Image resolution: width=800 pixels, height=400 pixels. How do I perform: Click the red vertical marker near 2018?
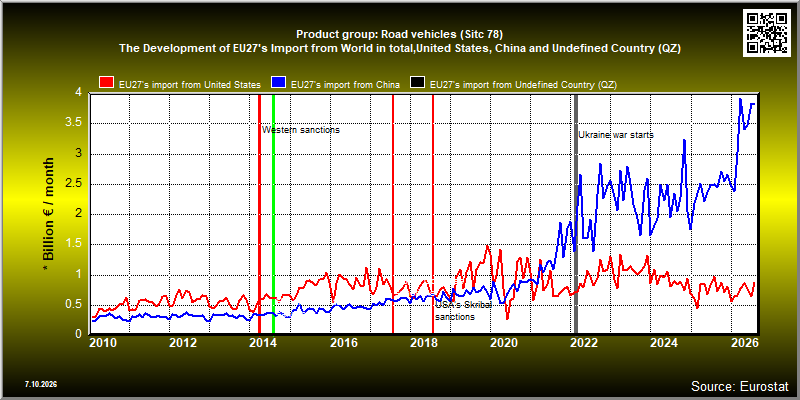point(433,214)
